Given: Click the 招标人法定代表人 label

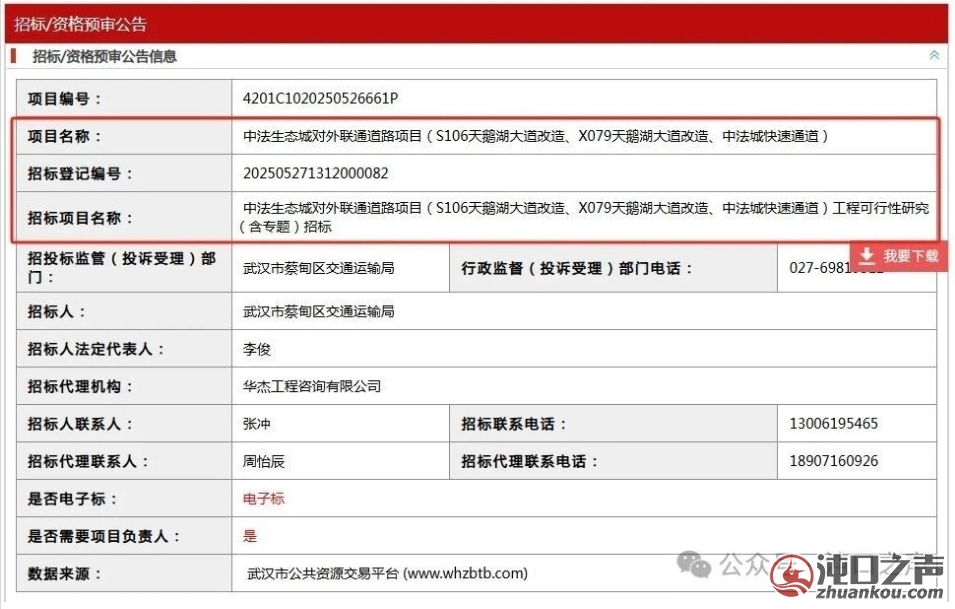Looking at the screenshot, I should click(x=96, y=350).
